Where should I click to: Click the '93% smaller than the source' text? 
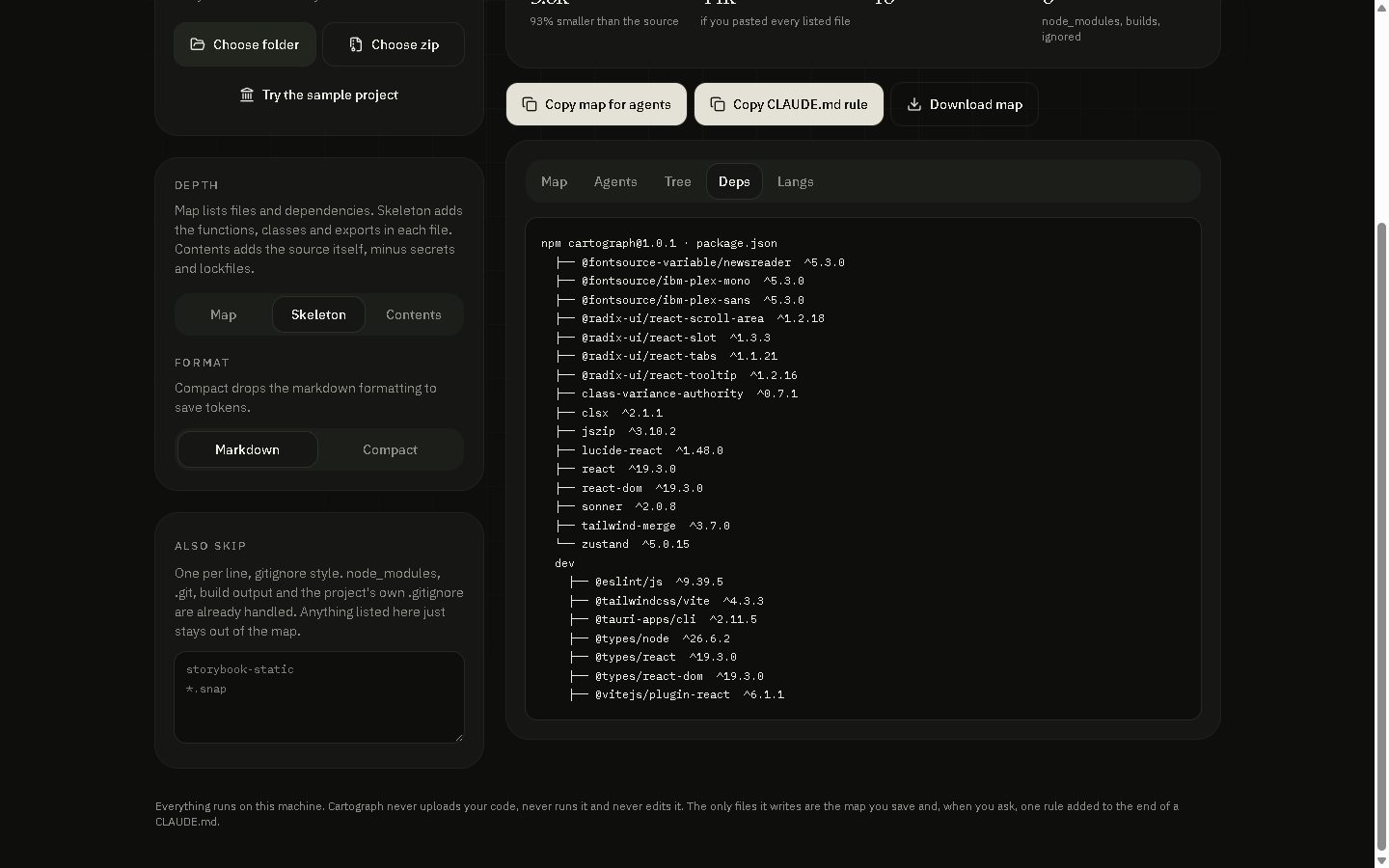604,21
